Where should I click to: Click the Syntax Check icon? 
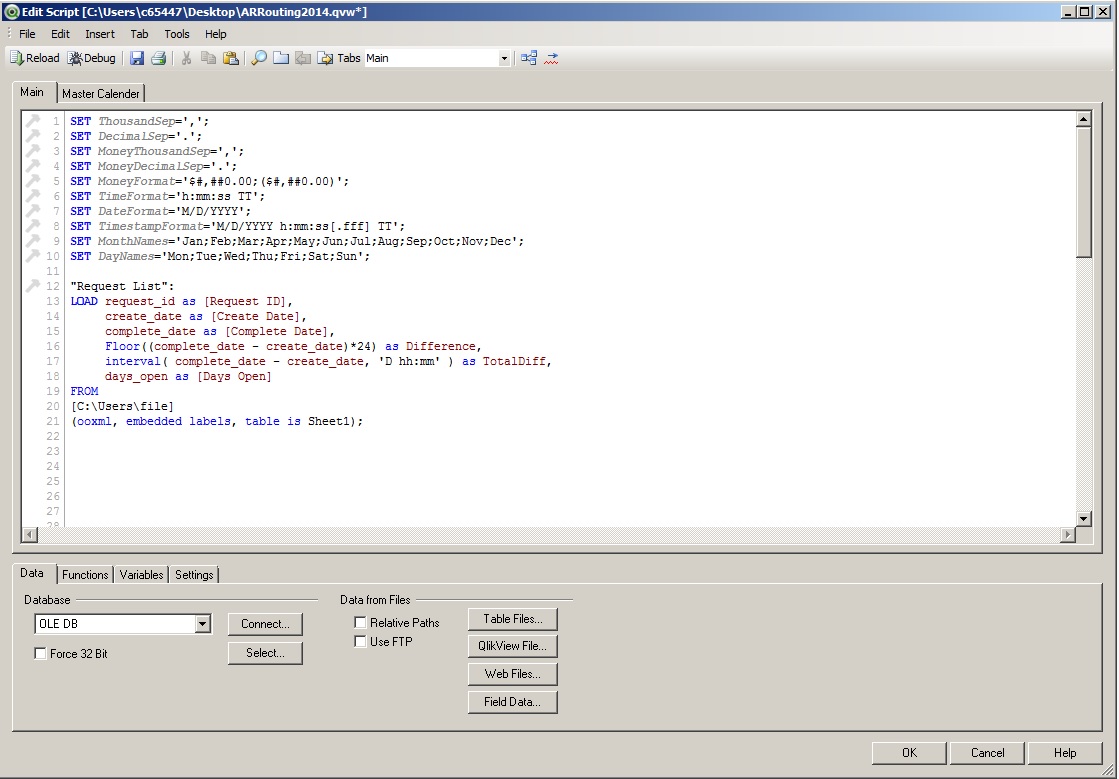click(551, 58)
